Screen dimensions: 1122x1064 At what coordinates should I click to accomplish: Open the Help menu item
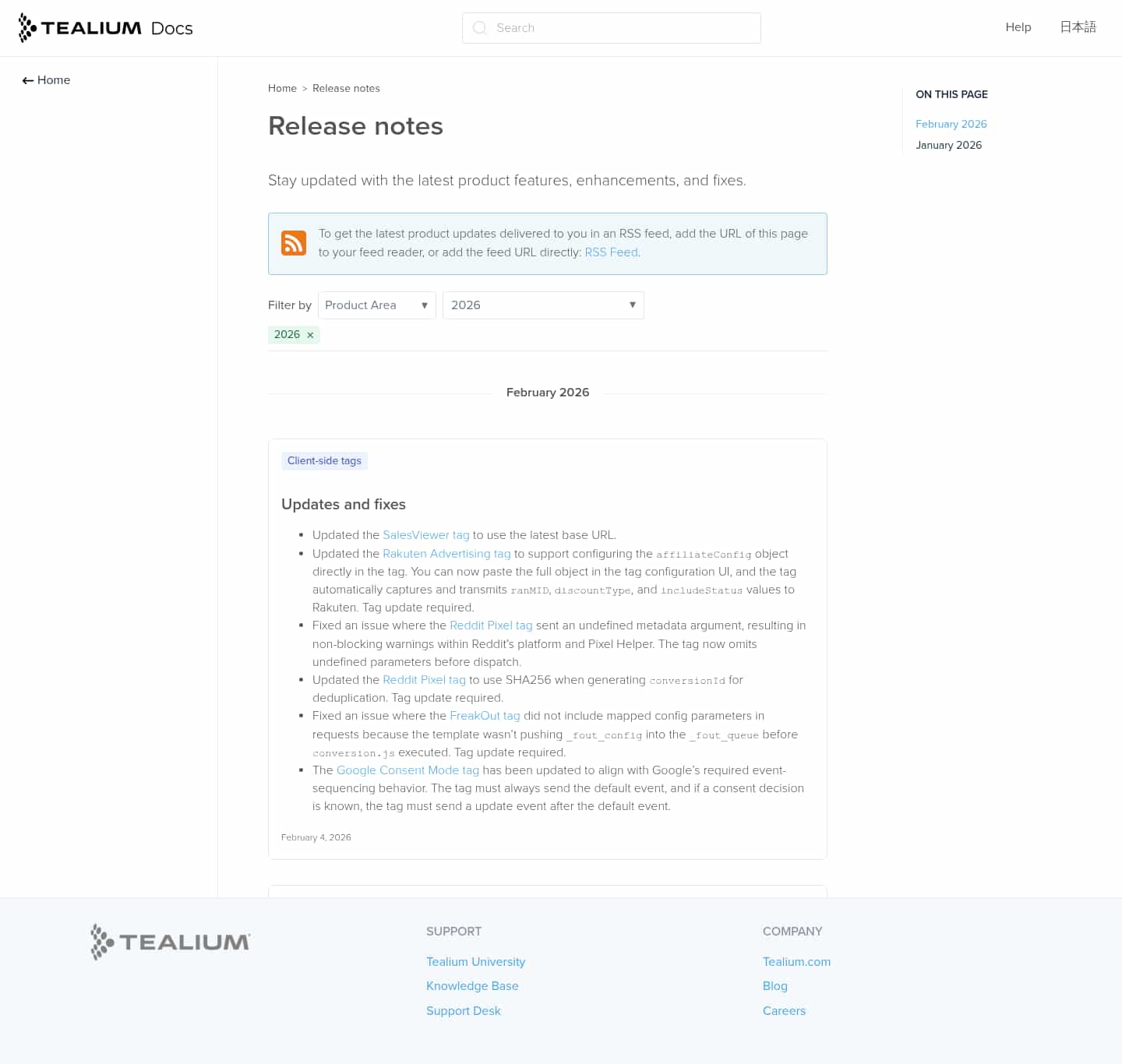[1018, 27]
